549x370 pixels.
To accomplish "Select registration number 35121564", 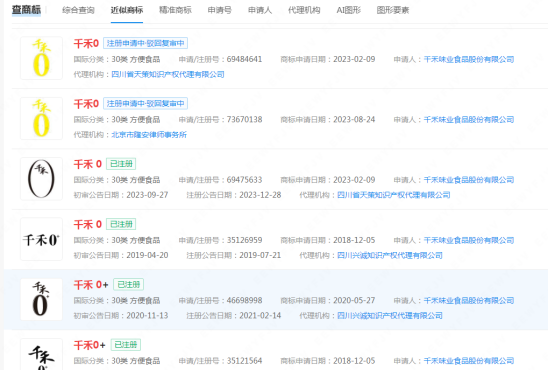I will pos(244,361).
